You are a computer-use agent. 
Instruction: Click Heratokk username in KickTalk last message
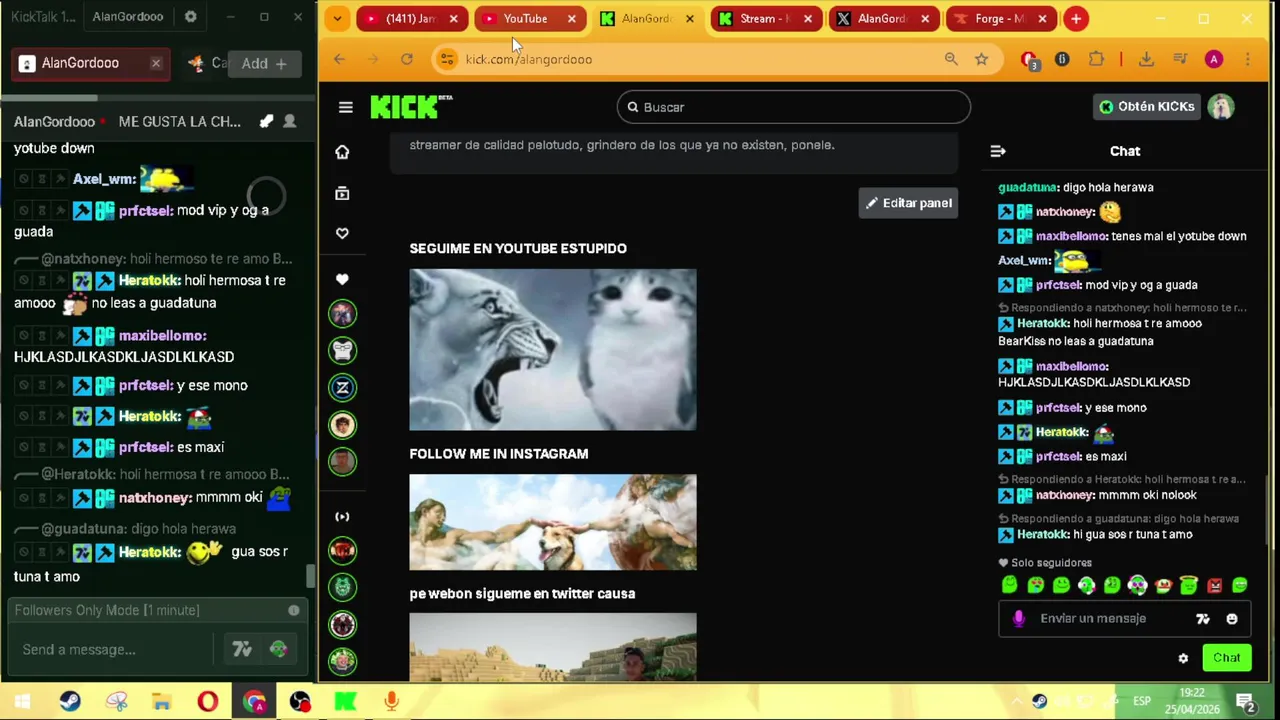[149, 552]
